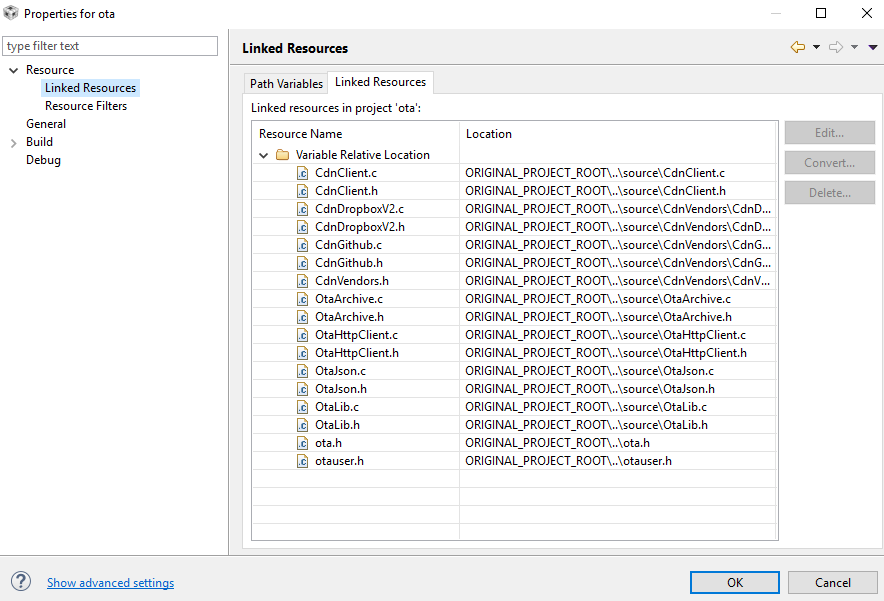This screenshot has width=884, height=601.
Task: Click the CdnClient.c file icon
Action: 303,173
